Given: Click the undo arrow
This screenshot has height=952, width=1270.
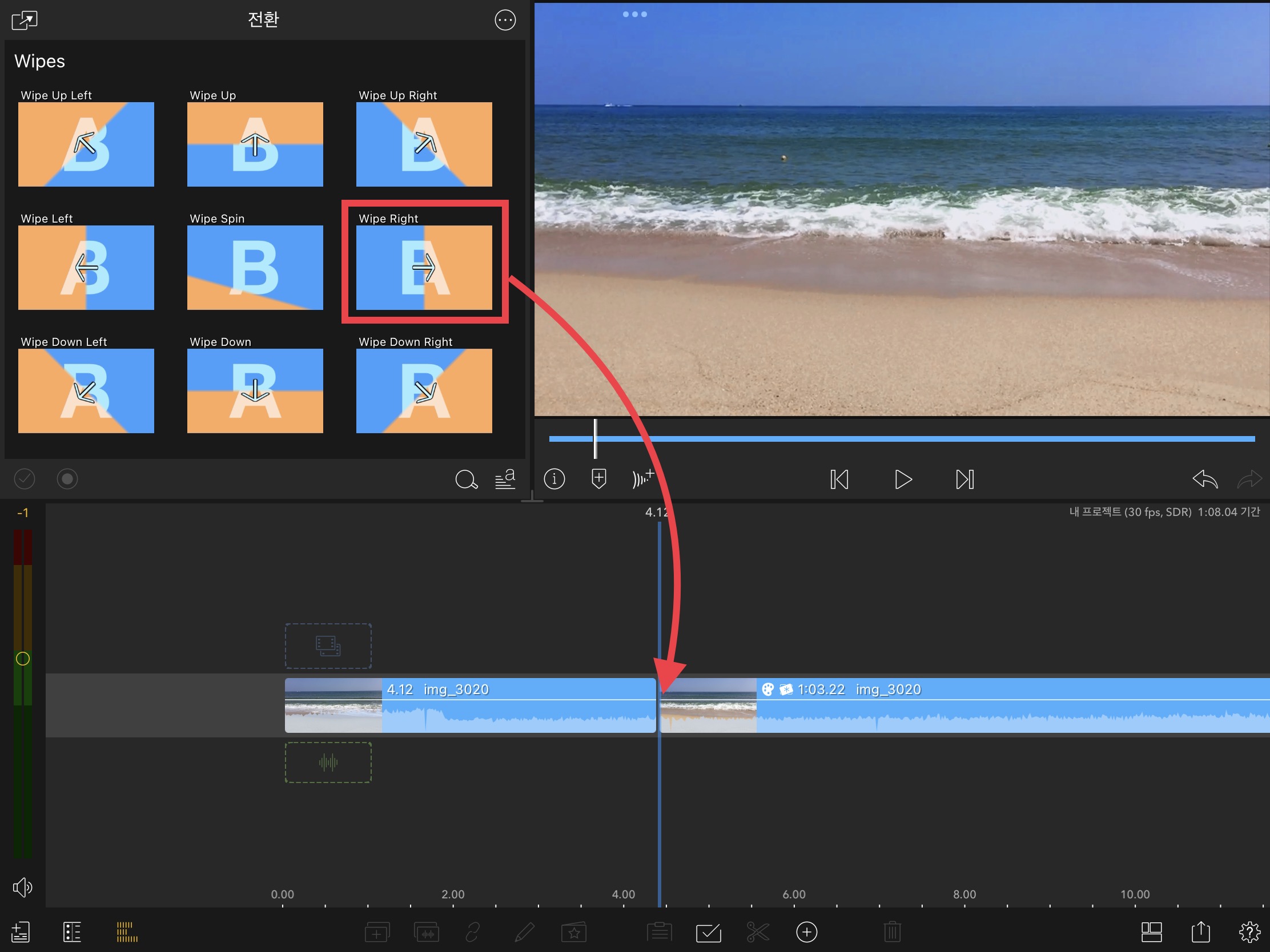Looking at the screenshot, I should tap(1204, 479).
